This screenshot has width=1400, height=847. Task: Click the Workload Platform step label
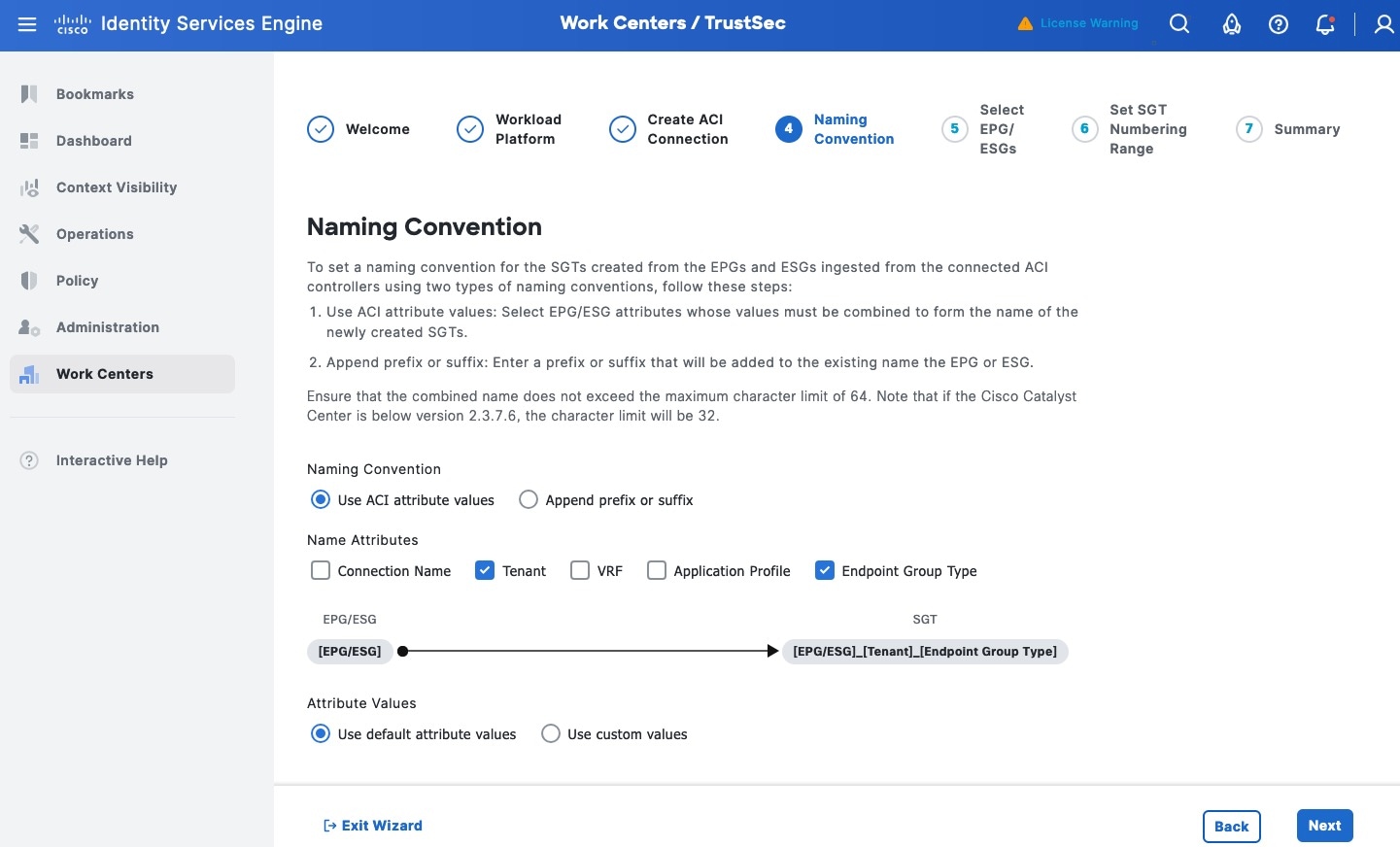(x=529, y=129)
